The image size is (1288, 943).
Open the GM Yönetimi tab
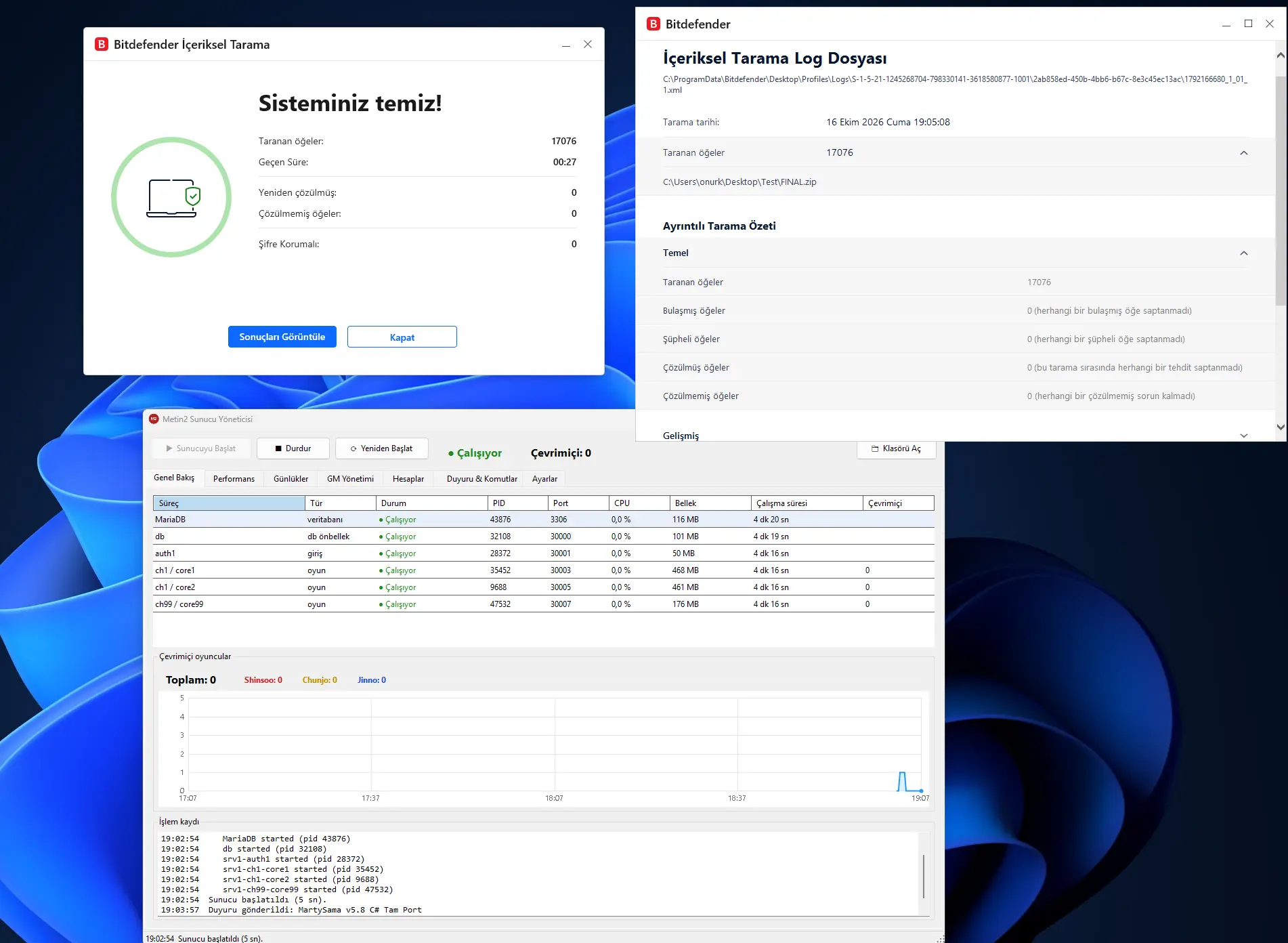pyautogui.click(x=350, y=479)
